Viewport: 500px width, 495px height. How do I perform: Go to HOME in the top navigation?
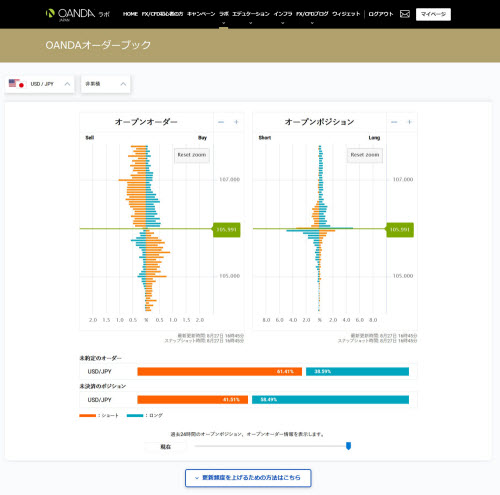(130, 14)
